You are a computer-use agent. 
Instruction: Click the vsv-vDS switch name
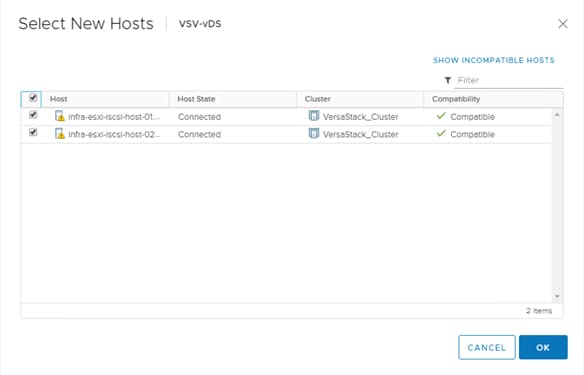(x=200, y=23)
